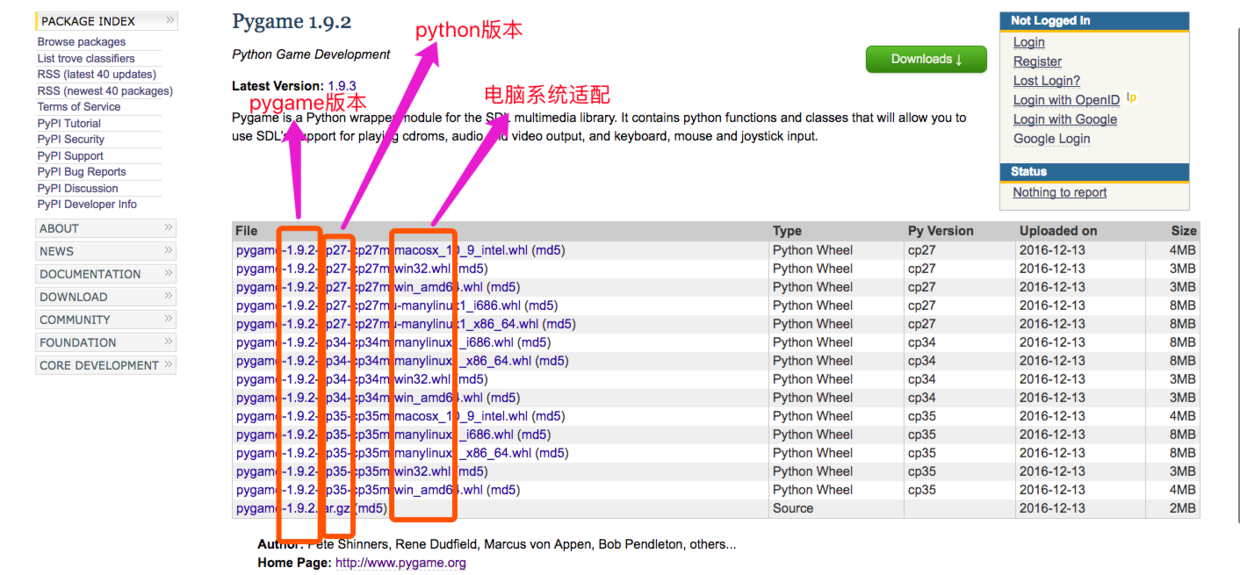
Task: Click the Uploaded on column header
Action: click(1058, 231)
